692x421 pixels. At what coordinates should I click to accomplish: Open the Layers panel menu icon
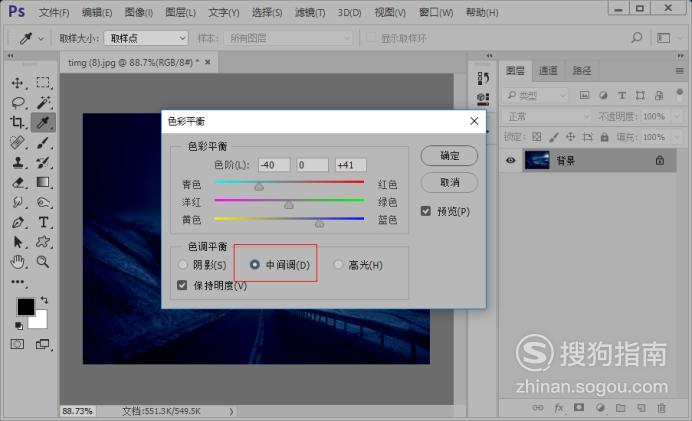679,71
